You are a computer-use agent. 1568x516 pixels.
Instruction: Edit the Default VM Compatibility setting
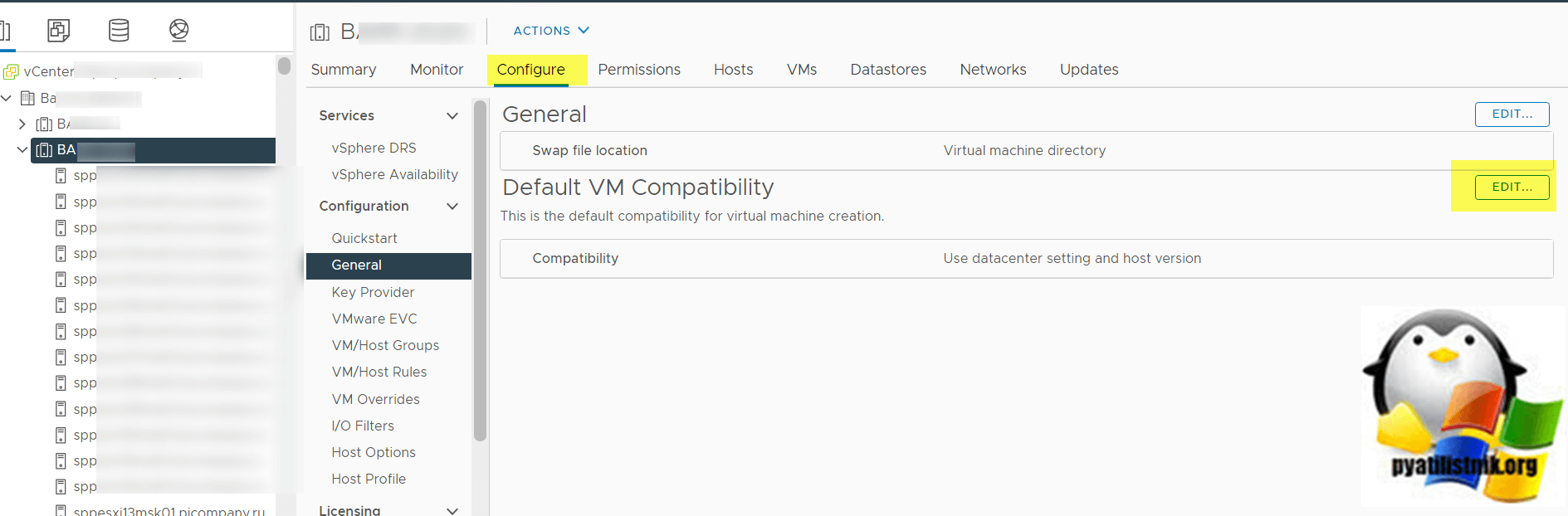pos(1512,187)
